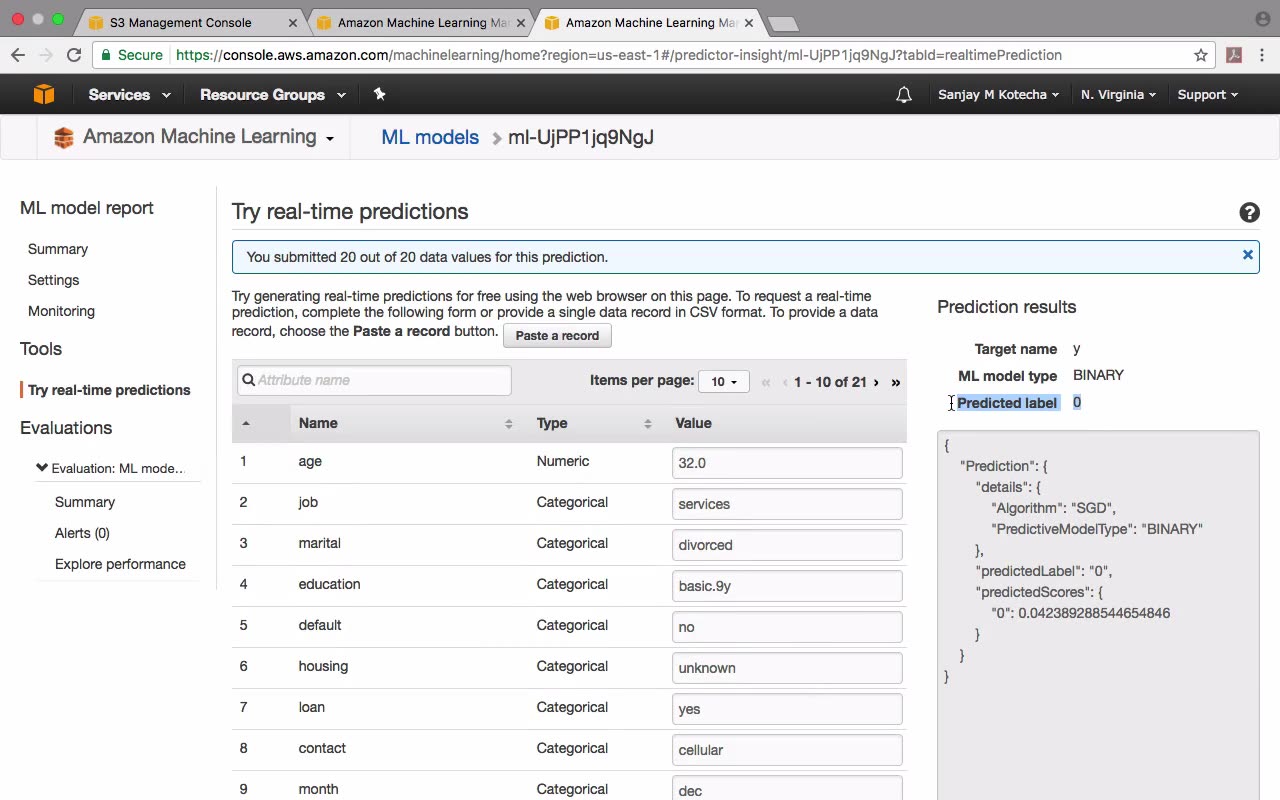
Task: Click the housing value field showing unknown
Action: (x=787, y=668)
